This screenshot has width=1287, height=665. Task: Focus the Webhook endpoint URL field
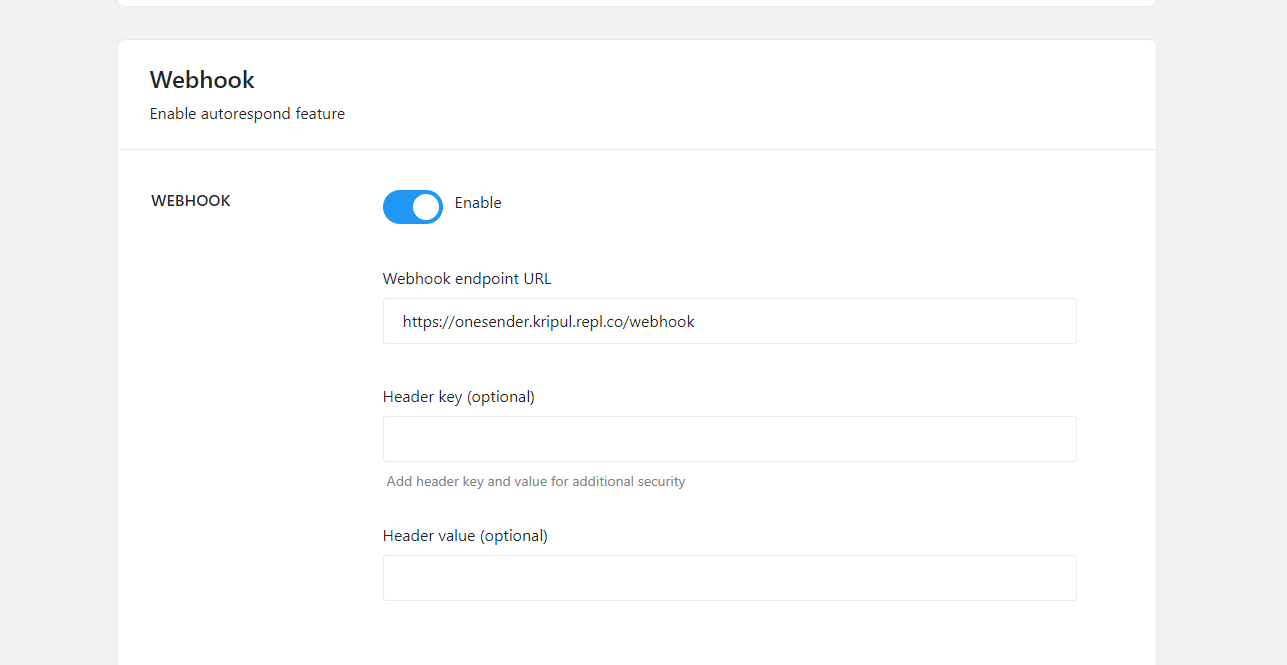[x=729, y=321]
